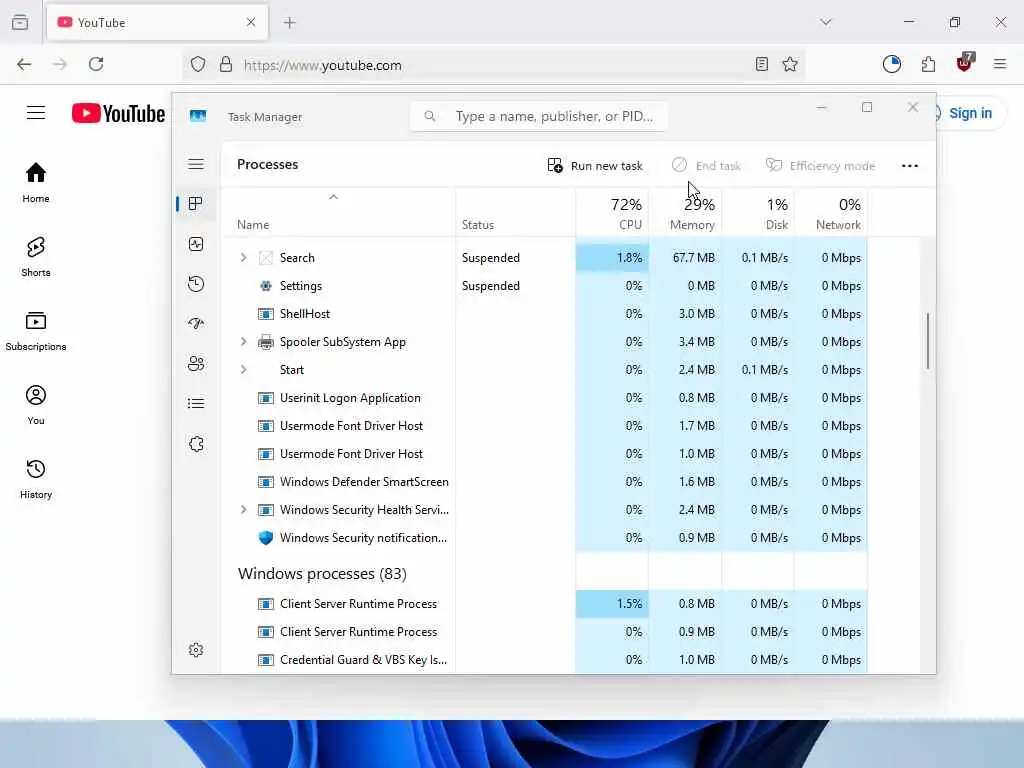Select the Settings process row
Image resolution: width=1024 pixels, height=768 pixels.
[x=545, y=285]
